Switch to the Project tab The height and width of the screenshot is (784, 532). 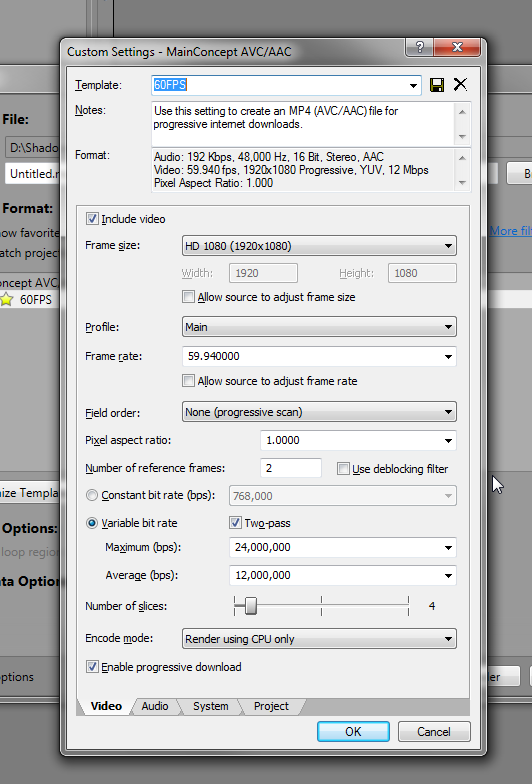(271, 706)
